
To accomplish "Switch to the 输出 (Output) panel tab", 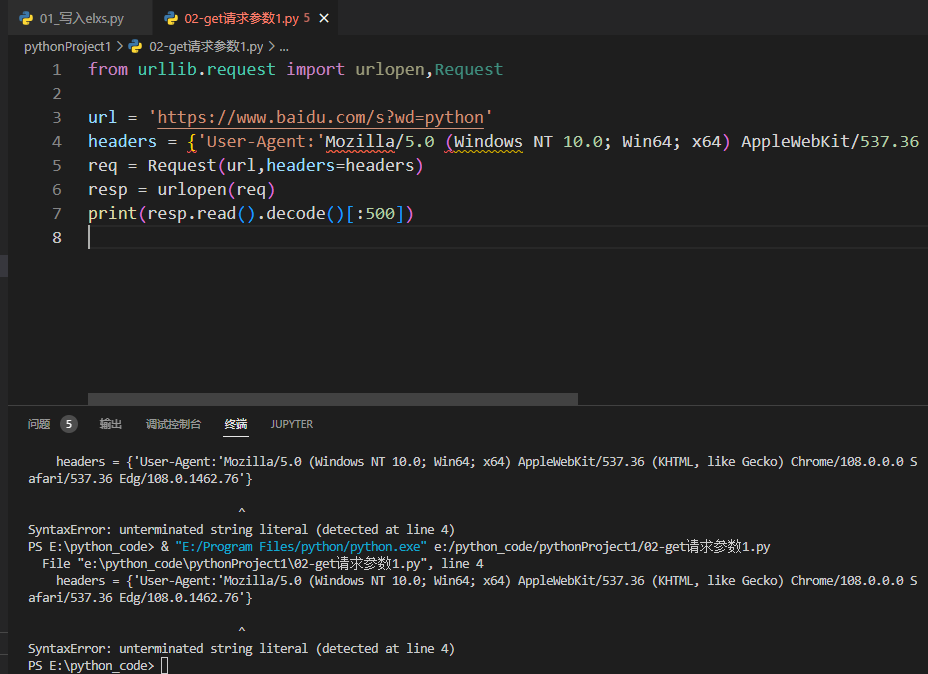I will (x=111, y=424).
